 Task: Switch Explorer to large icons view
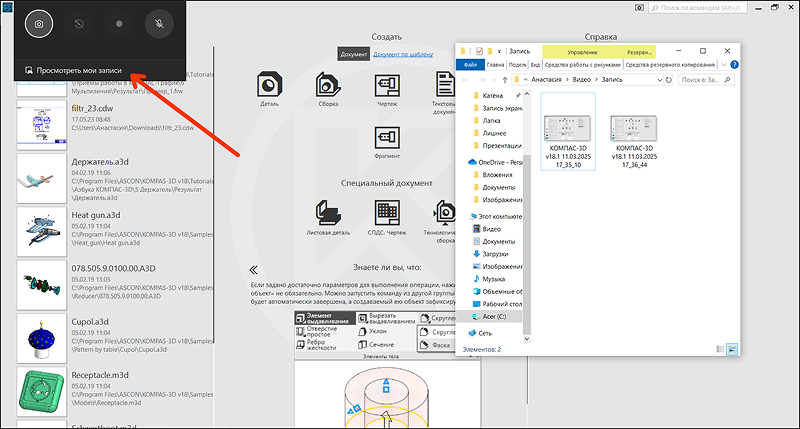[732, 349]
